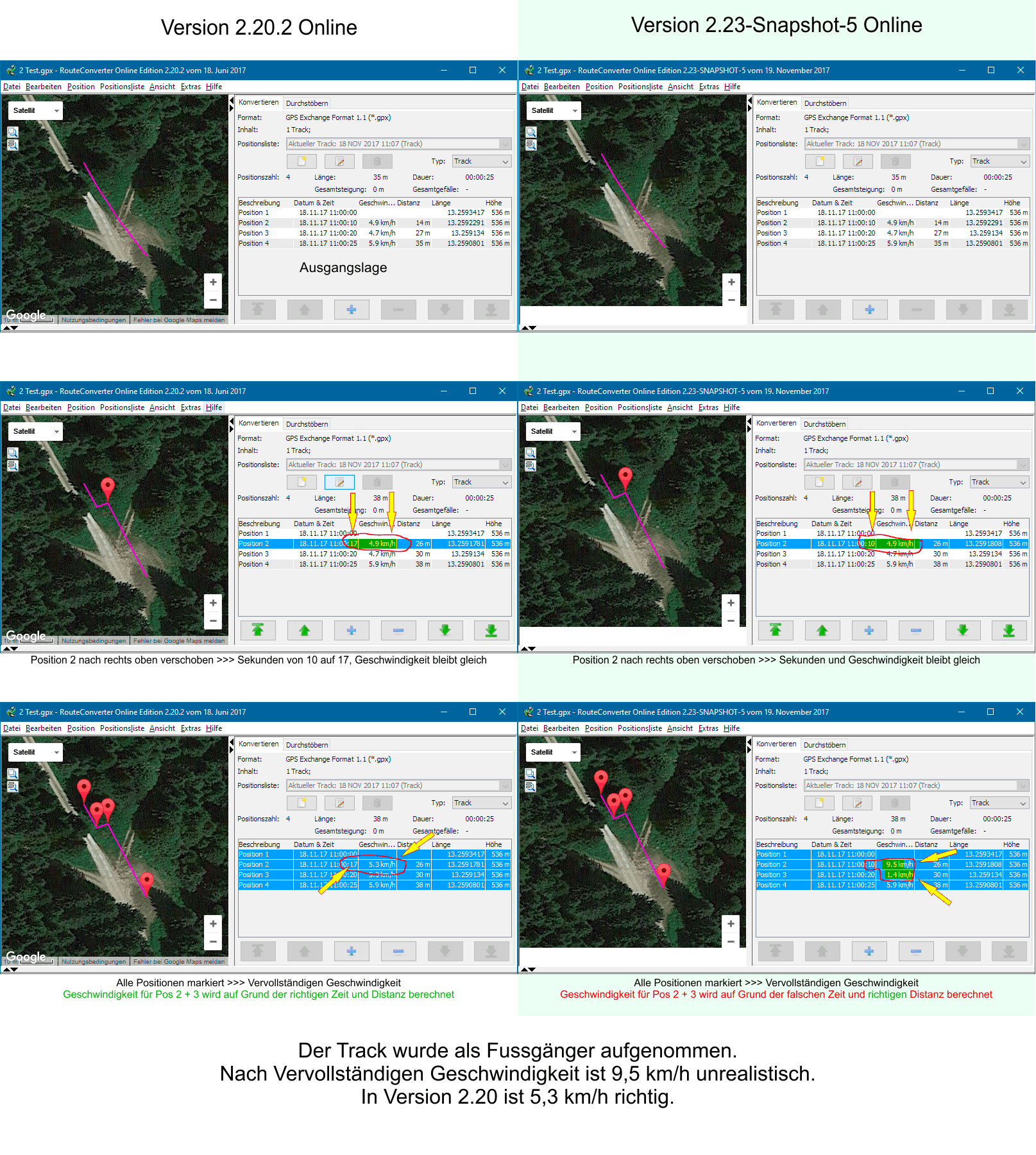Move position to top, one-marker 2.23 window

pyautogui.click(x=775, y=631)
